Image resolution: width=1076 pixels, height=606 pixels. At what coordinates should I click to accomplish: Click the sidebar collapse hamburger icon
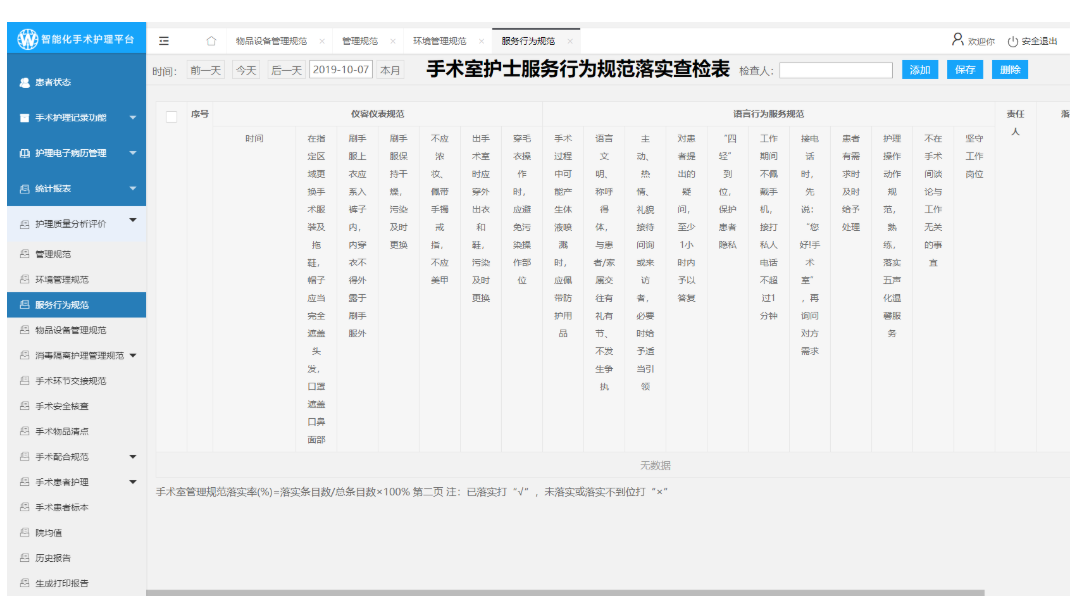(x=164, y=41)
